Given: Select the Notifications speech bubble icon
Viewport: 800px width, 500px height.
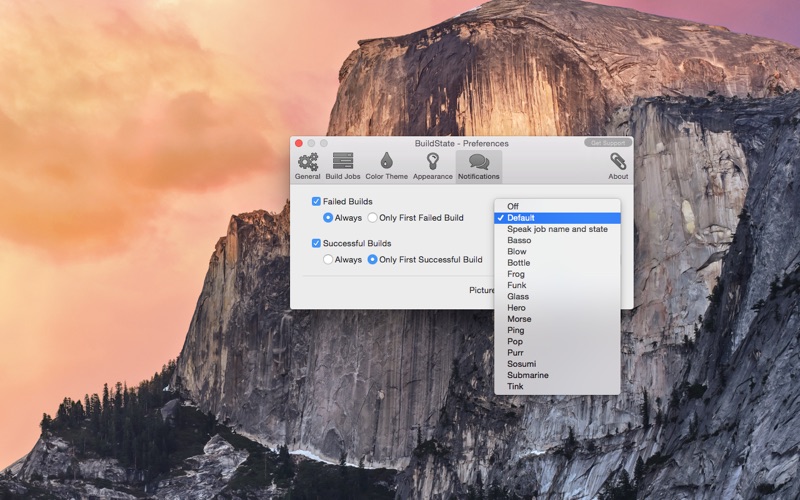Looking at the screenshot, I should click(479, 165).
